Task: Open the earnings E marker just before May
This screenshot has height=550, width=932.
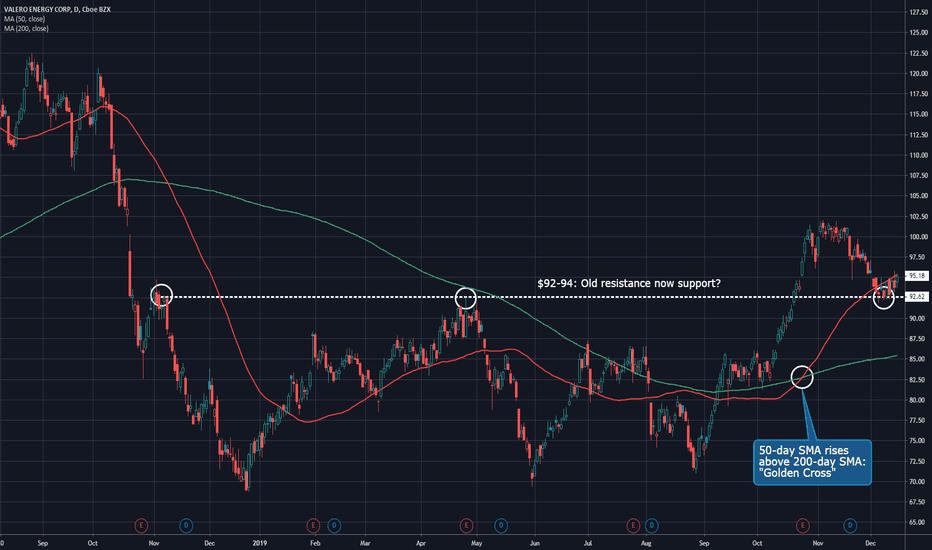Action: click(x=467, y=526)
